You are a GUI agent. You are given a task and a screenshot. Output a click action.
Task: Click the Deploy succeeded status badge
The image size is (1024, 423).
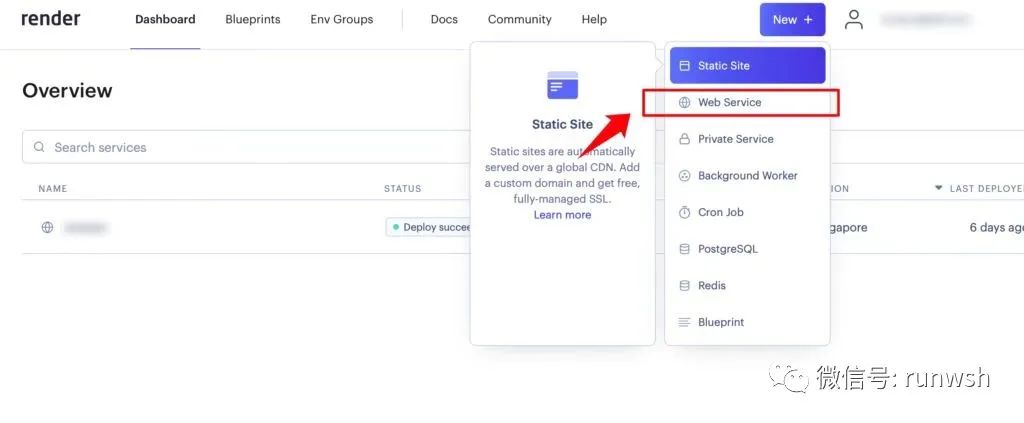(428, 227)
